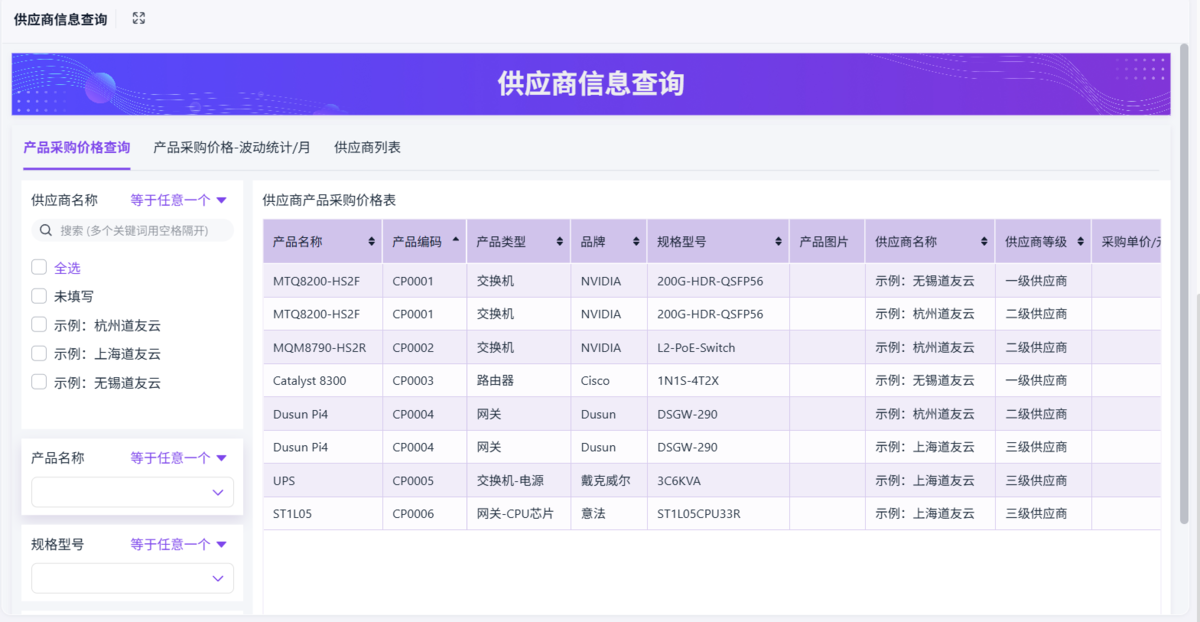
Task: Enable the 示例：无锡道友云 supplier checkbox
Action: pyautogui.click(x=39, y=382)
